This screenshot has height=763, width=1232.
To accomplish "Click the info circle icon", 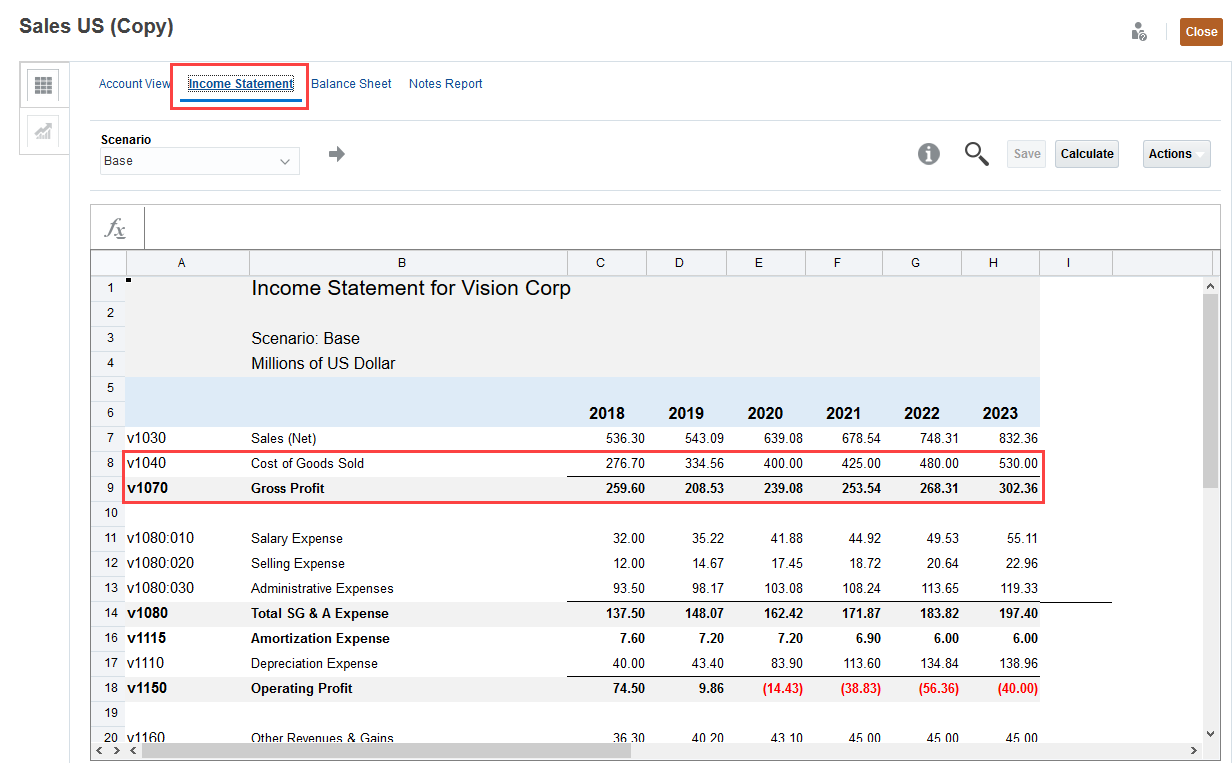I will [929, 154].
